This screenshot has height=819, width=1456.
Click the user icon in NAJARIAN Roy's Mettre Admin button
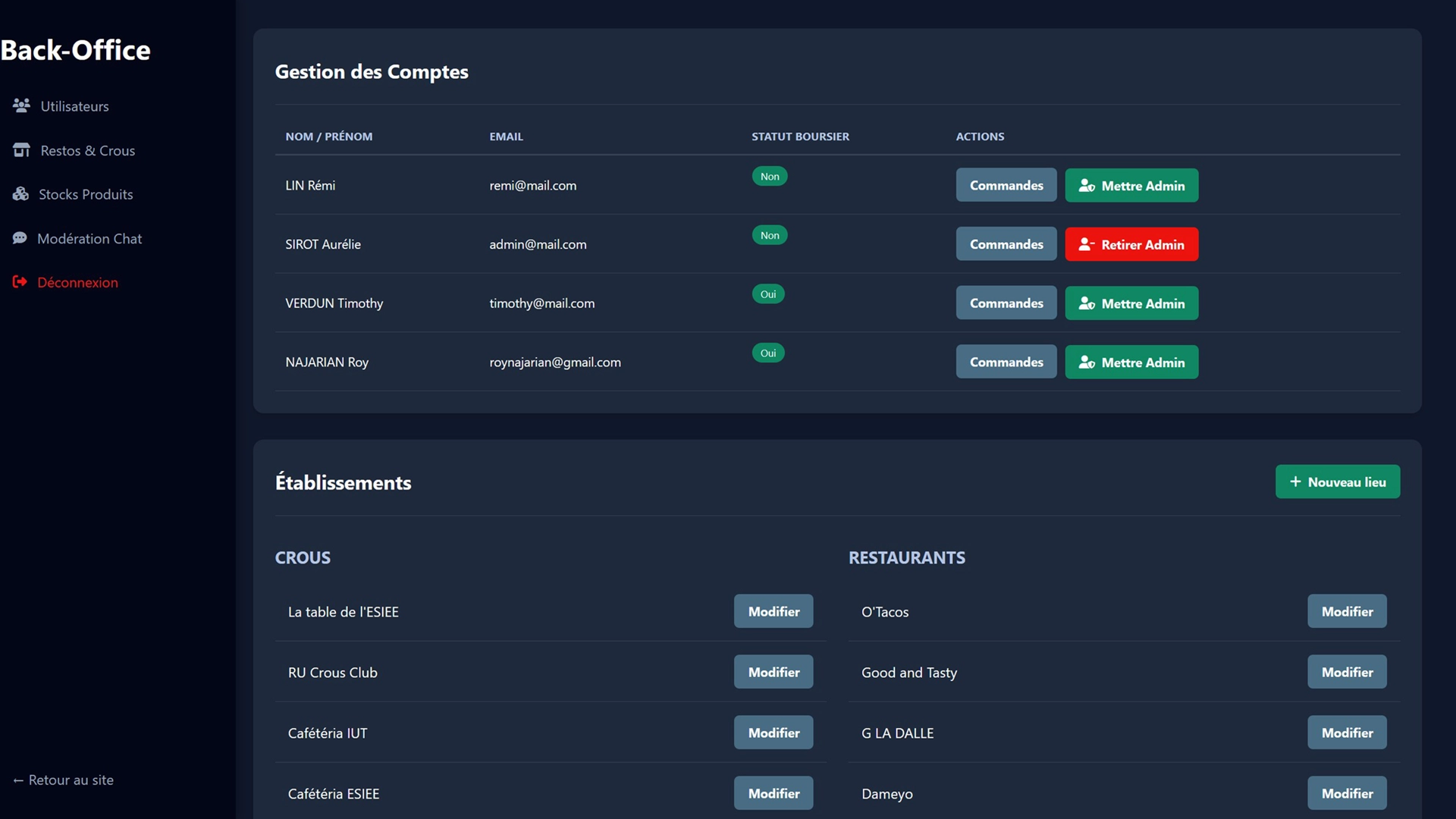(x=1087, y=362)
